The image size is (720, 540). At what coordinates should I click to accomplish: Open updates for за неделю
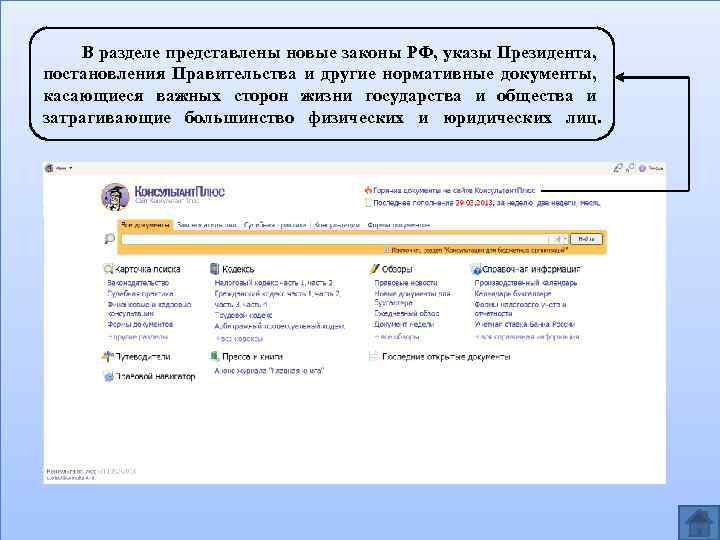click(x=514, y=203)
